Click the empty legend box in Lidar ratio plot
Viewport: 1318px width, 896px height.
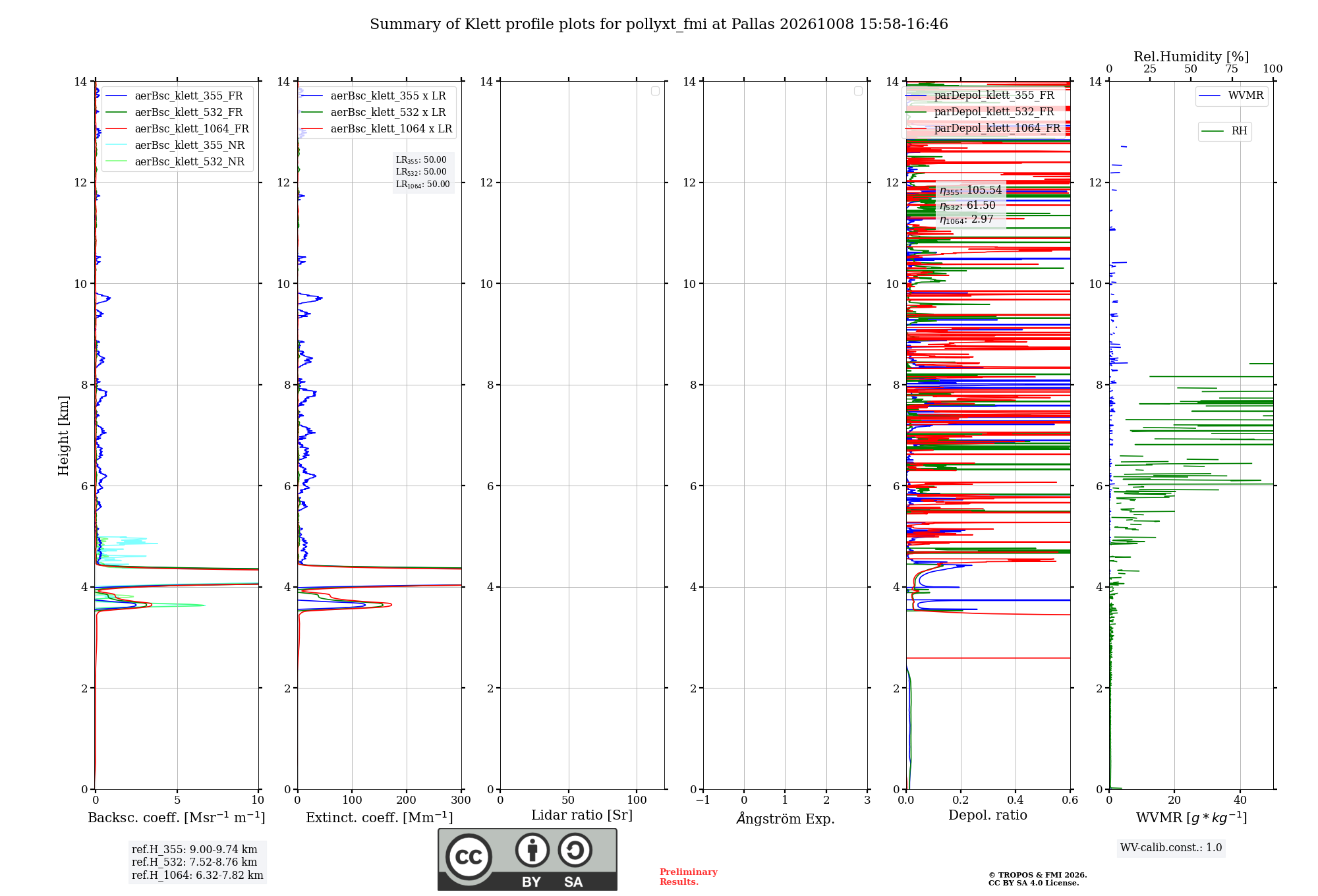tap(655, 91)
